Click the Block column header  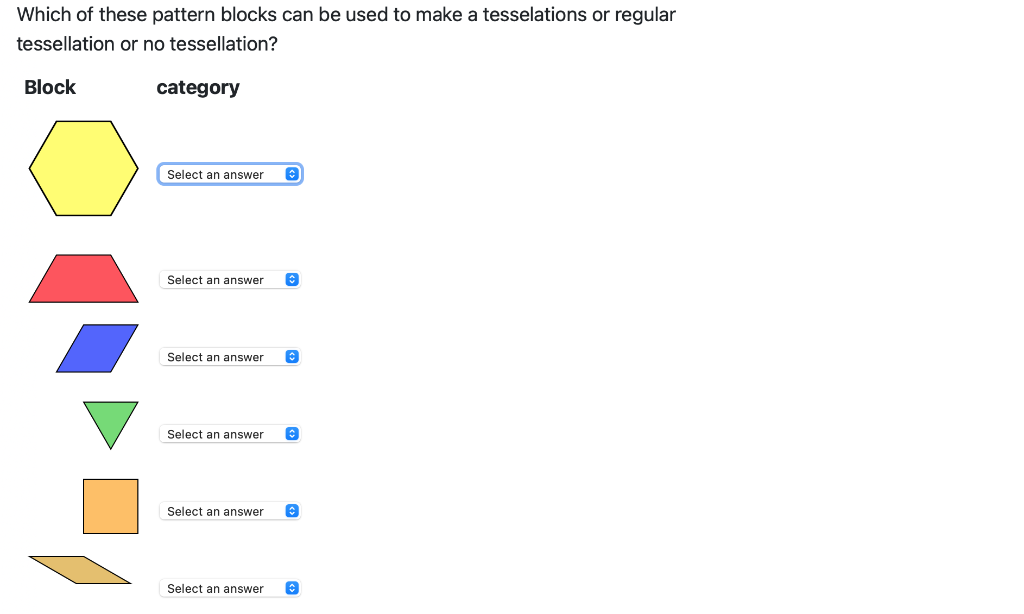click(x=50, y=87)
